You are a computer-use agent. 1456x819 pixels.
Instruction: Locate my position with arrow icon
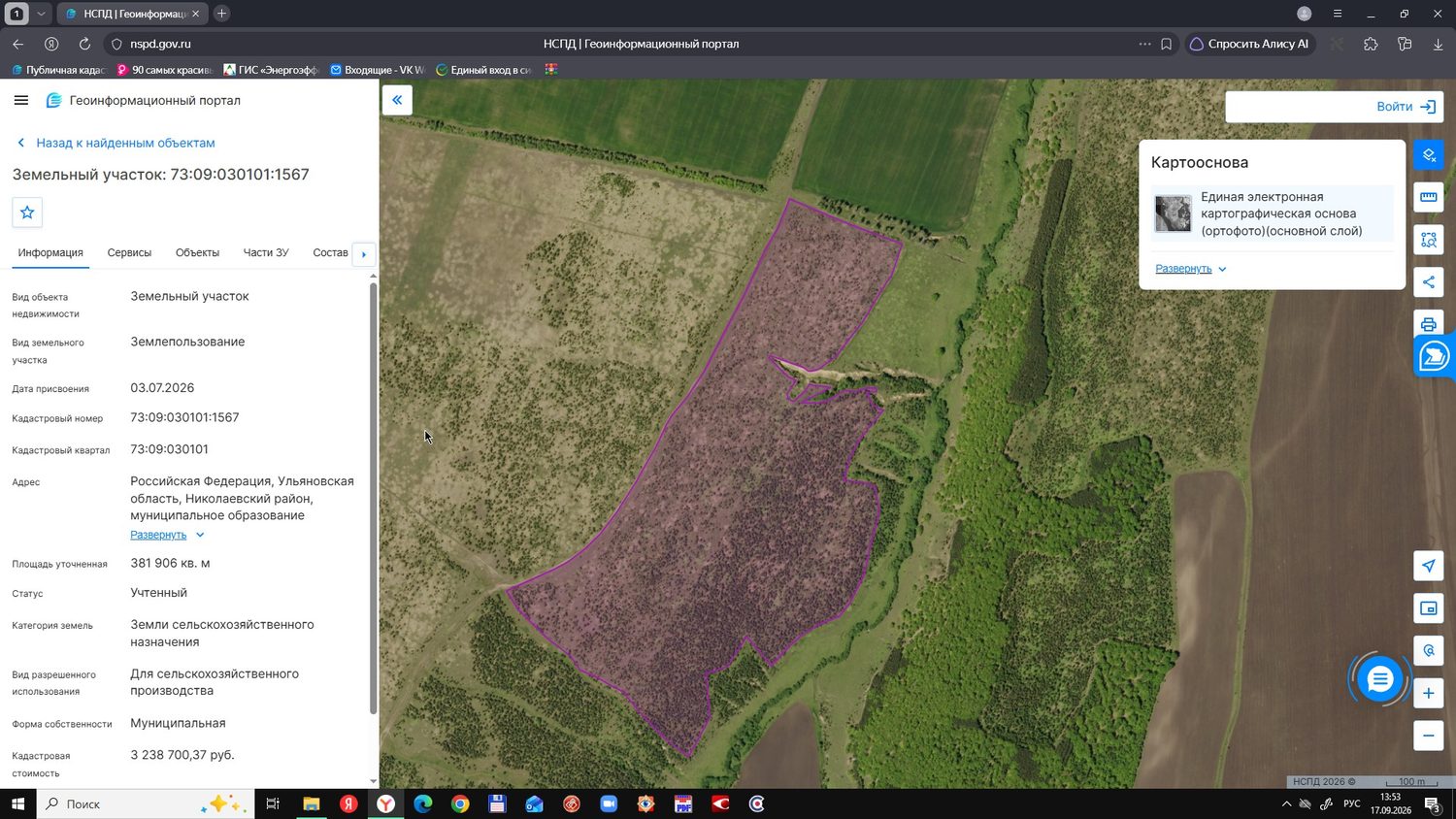coord(1429,566)
